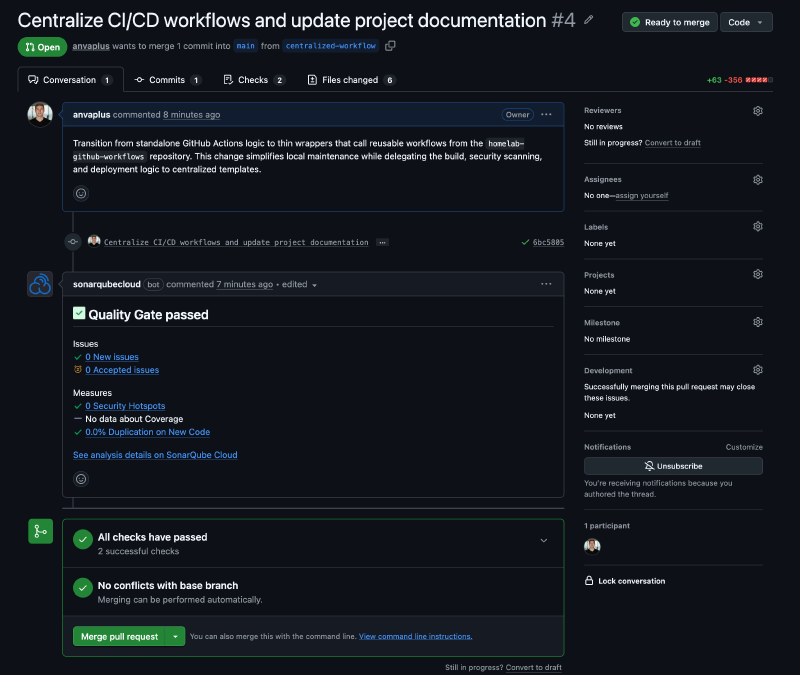Add emoji reaction to sonarqubecloud comment
The height and width of the screenshot is (675, 800).
point(81,479)
